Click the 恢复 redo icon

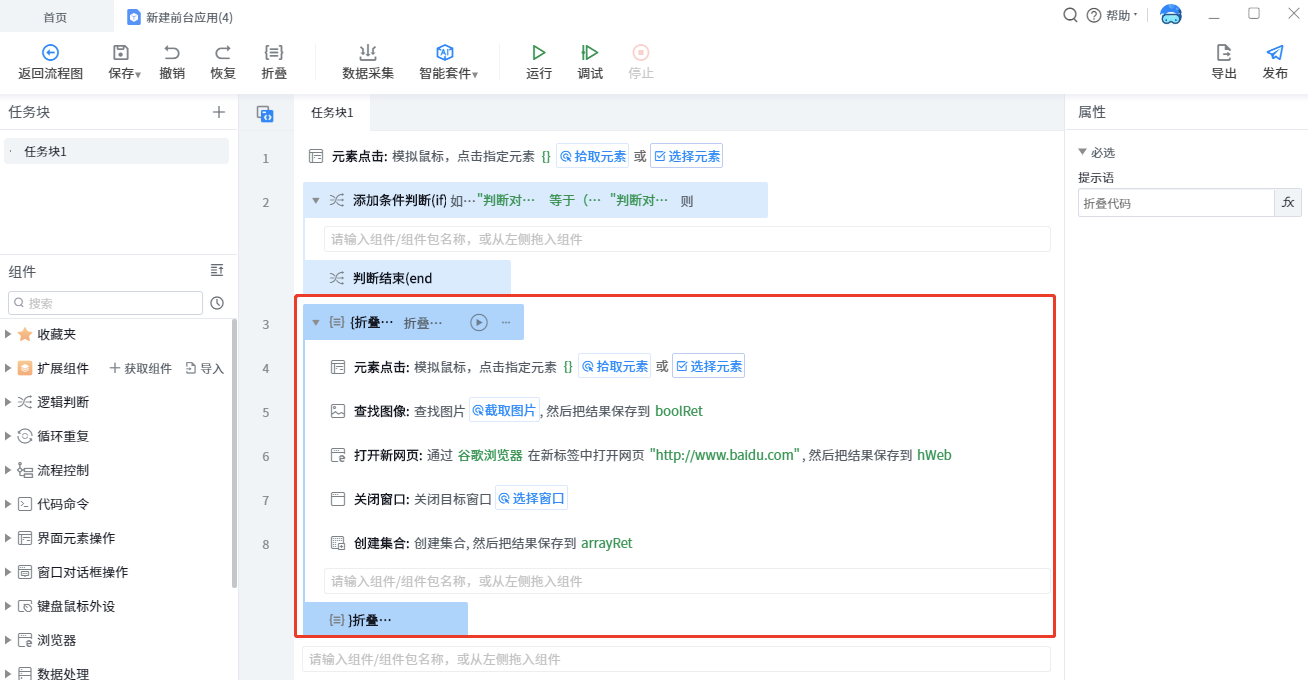[x=223, y=53]
